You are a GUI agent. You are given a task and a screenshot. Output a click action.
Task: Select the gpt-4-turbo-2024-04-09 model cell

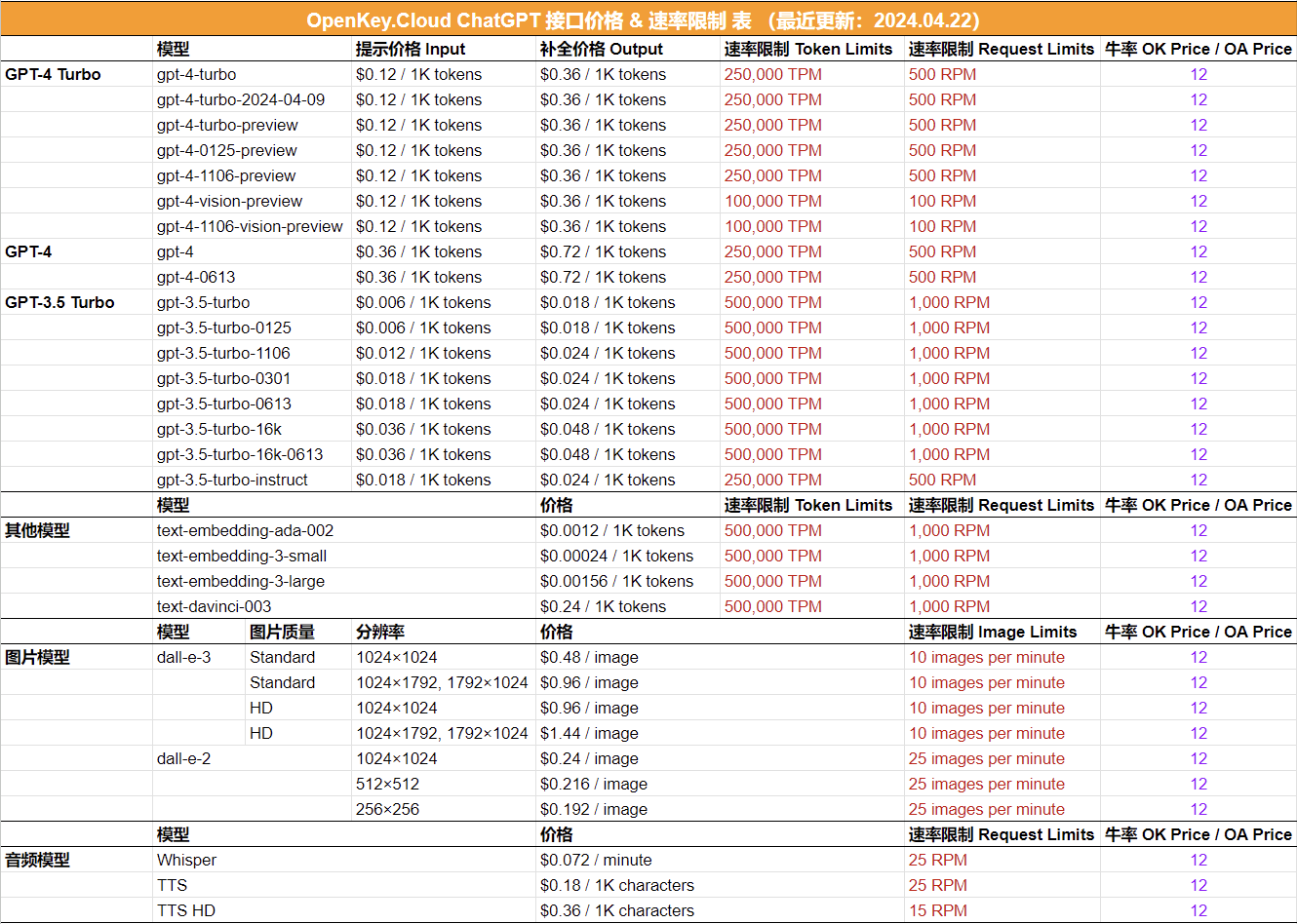241,99
